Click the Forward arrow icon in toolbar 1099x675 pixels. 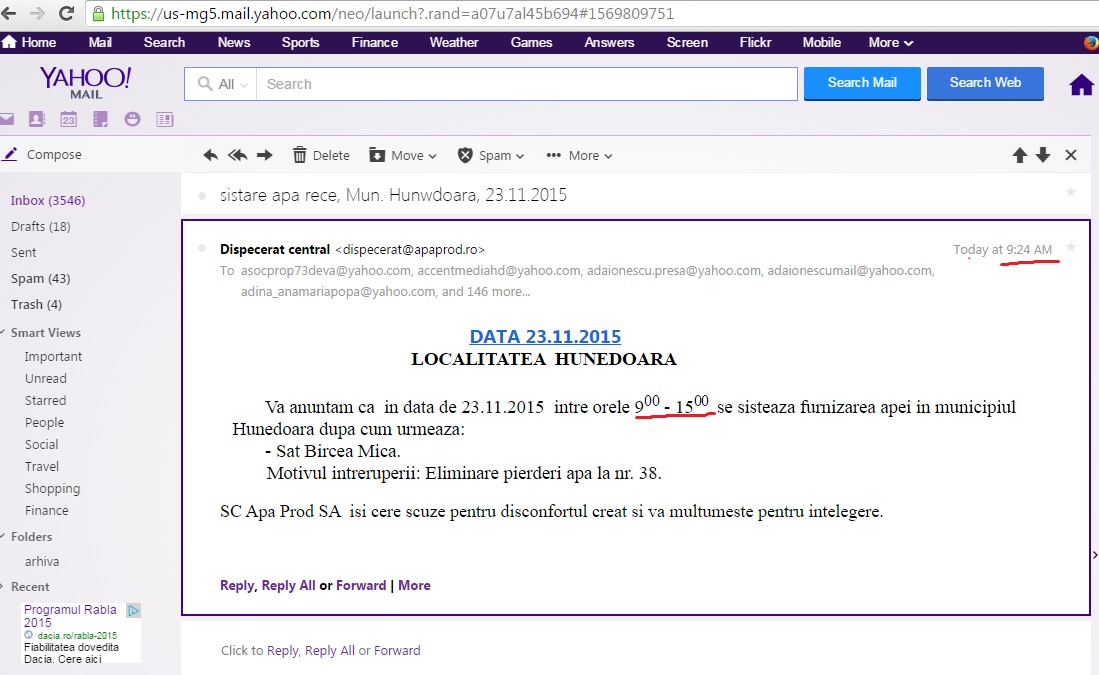[x=265, y=155]
